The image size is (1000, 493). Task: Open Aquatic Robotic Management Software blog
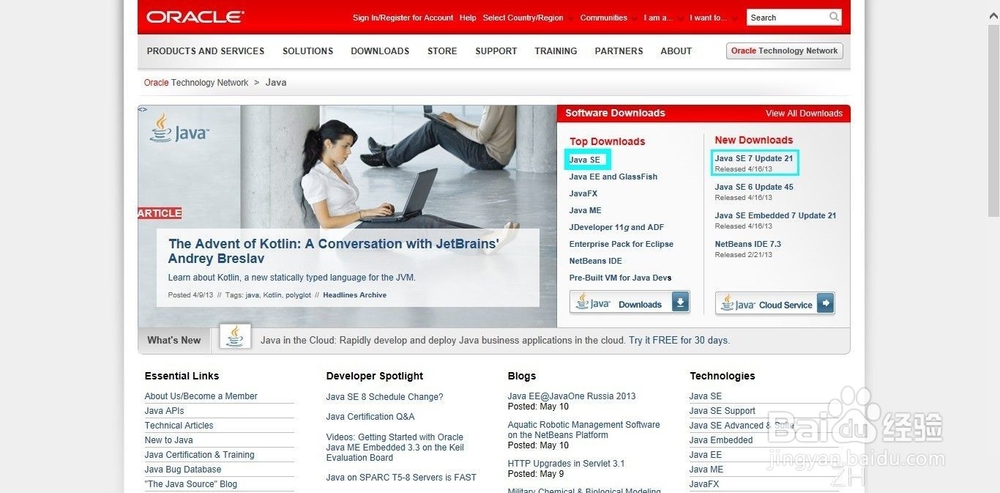[x=584, y=430]
